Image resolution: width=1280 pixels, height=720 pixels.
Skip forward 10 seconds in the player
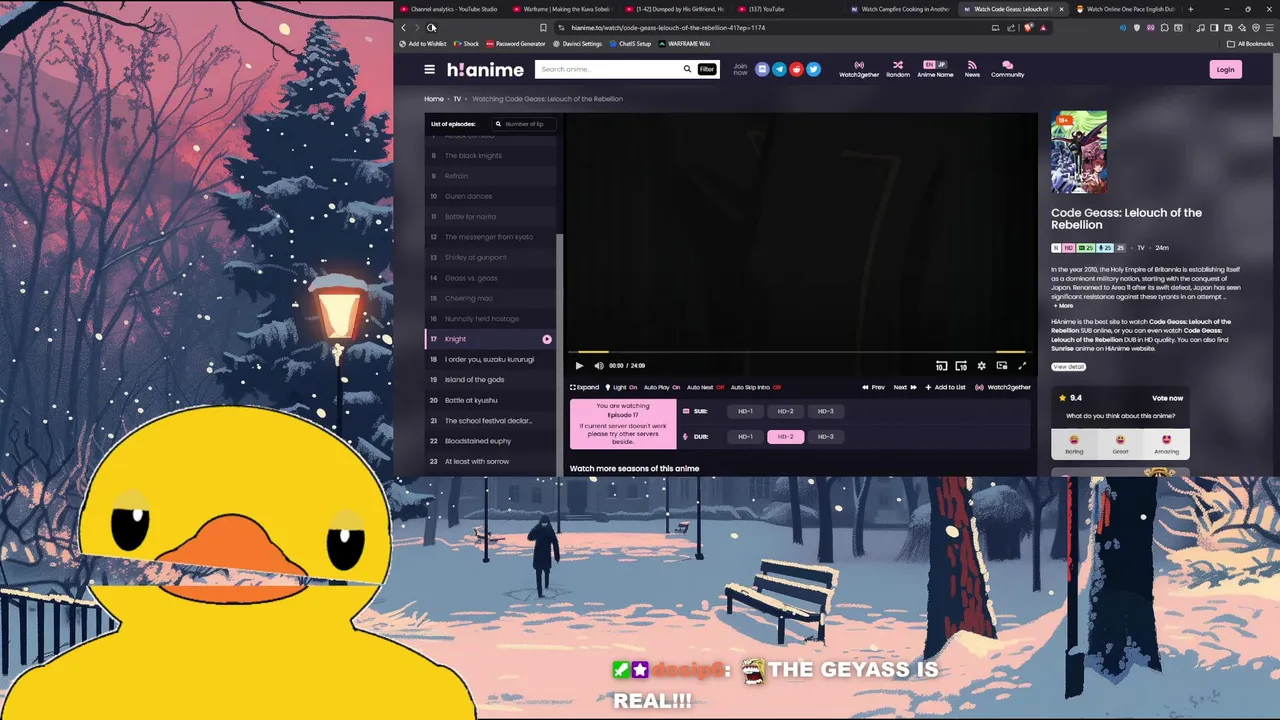961,366
